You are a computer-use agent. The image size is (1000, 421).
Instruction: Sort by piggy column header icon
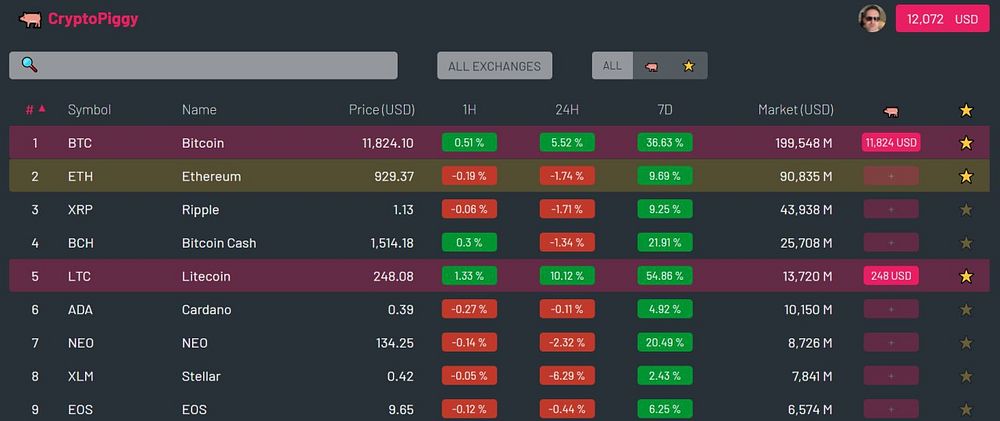[x=891, y=110]
